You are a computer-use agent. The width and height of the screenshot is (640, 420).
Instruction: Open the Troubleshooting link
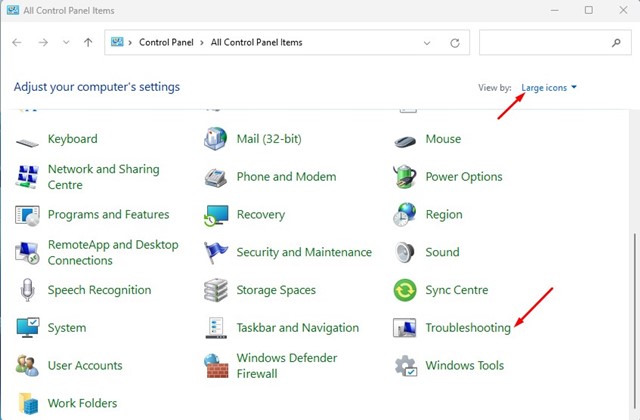click(467, 328)
